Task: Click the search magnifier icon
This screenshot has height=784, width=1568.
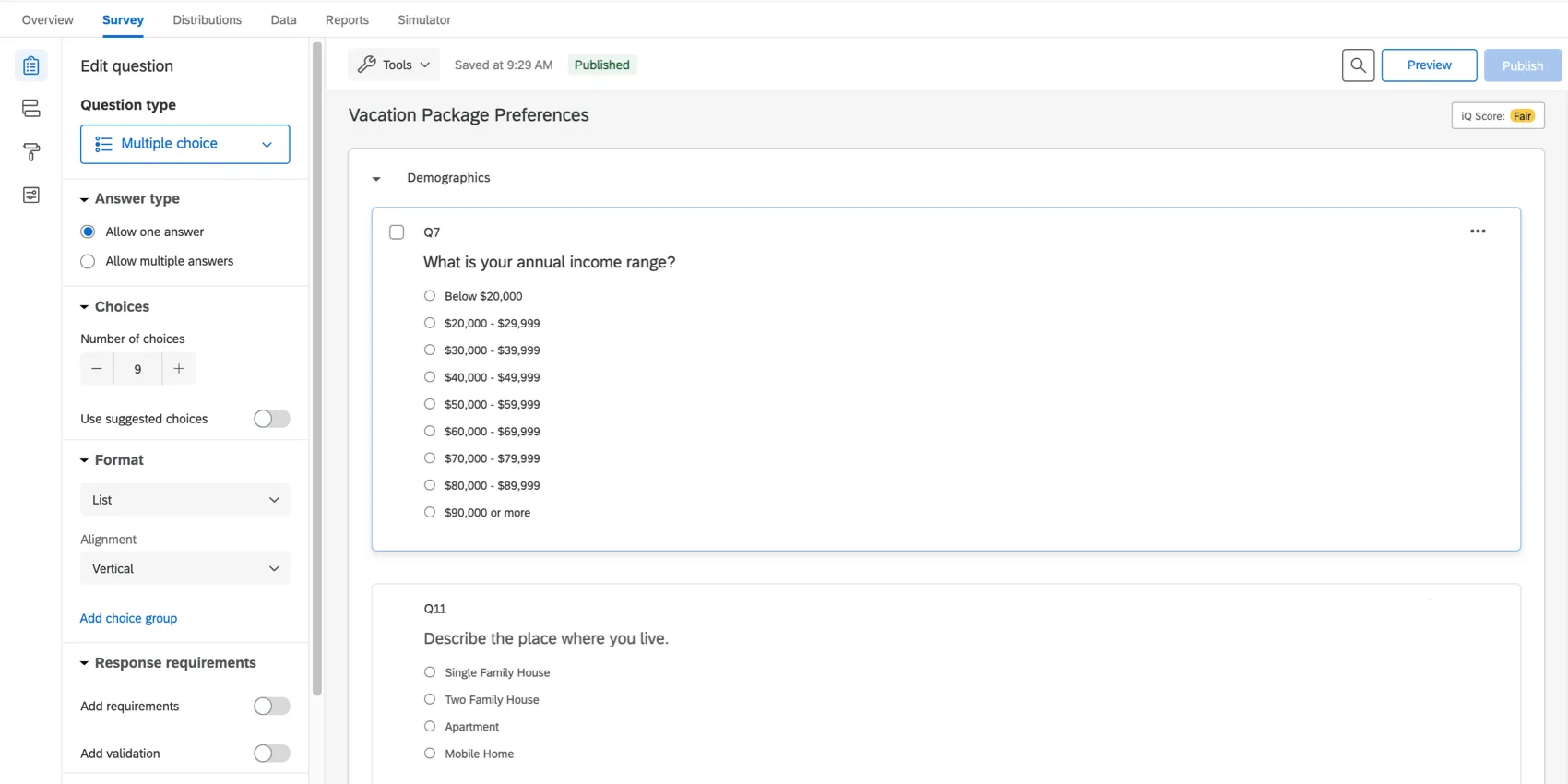Action: point(1358,65)
